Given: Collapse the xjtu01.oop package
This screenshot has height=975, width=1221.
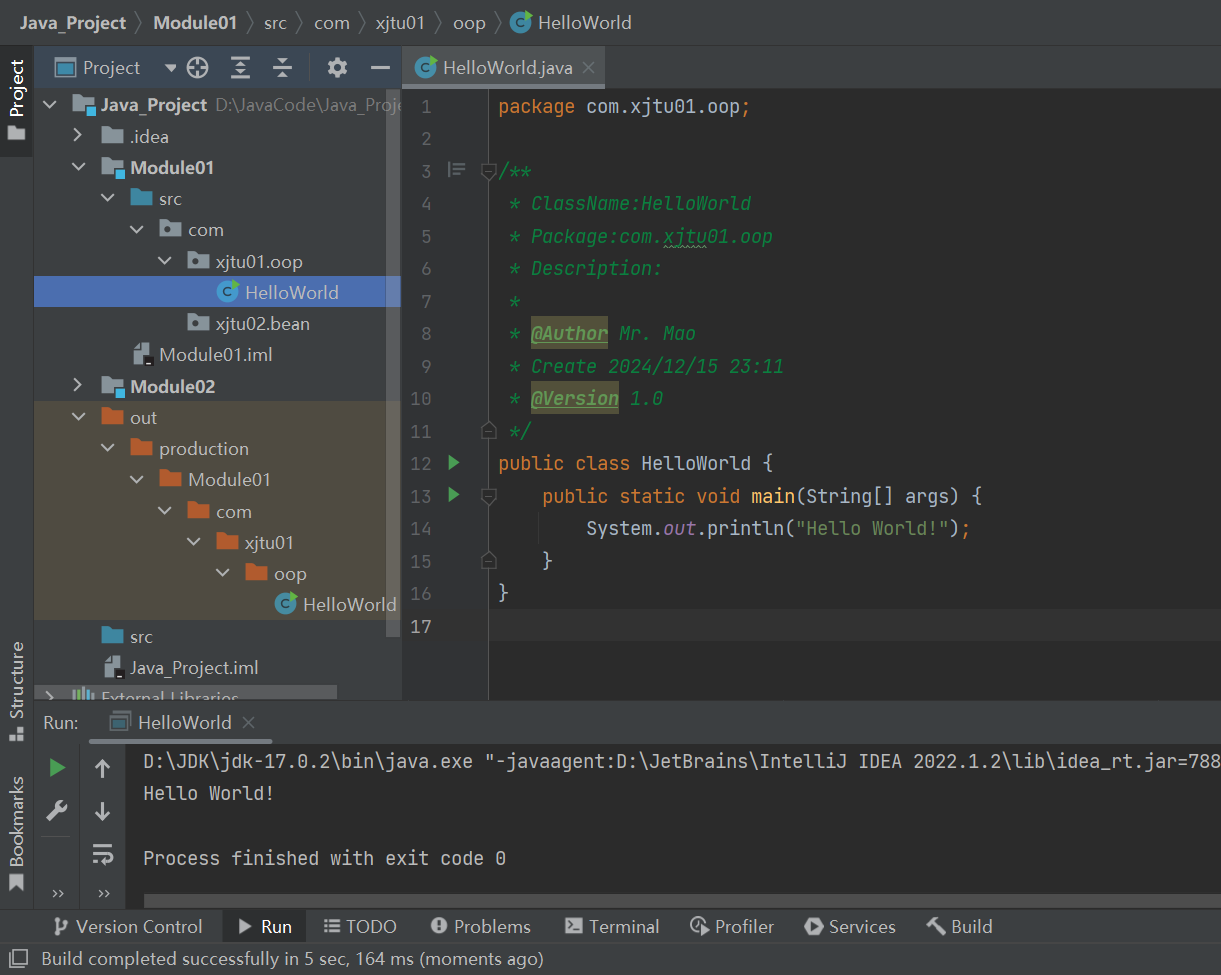Looking at the screenshot, I should coord(165,261).
